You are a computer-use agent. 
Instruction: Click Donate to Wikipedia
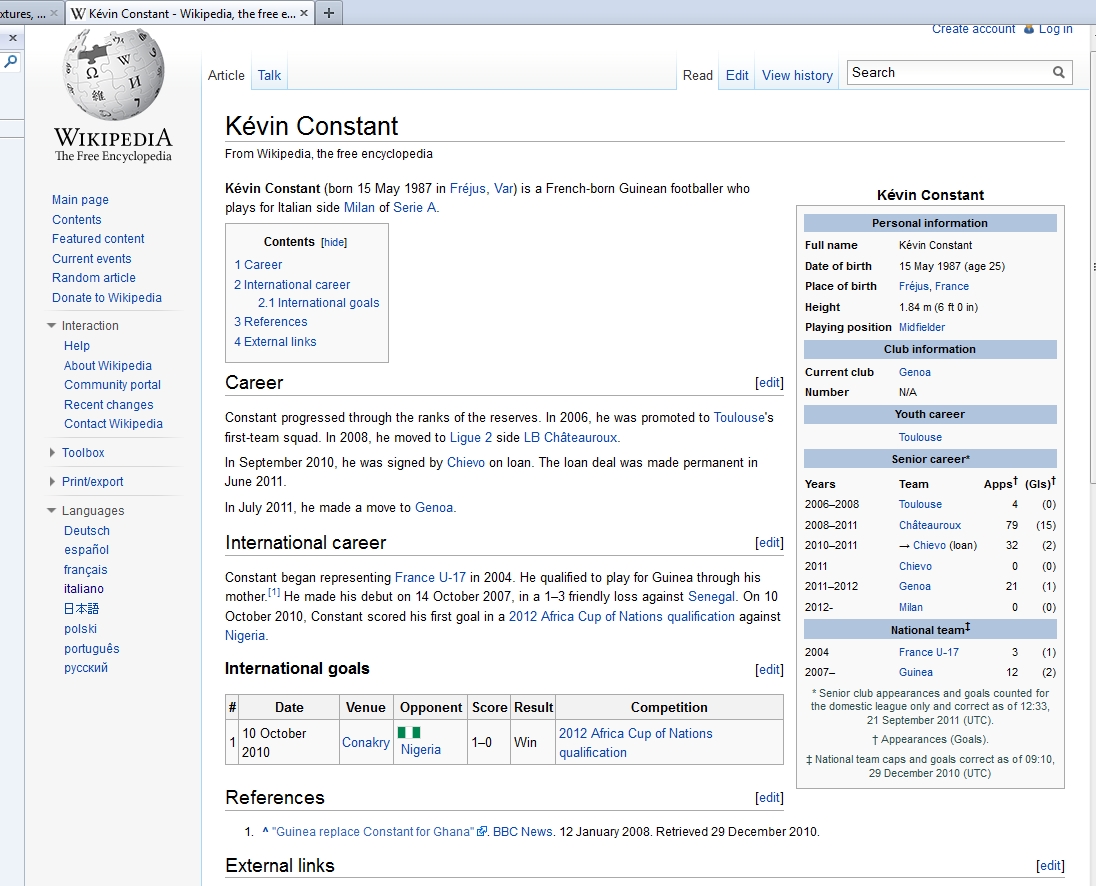(x=107, y=298)
